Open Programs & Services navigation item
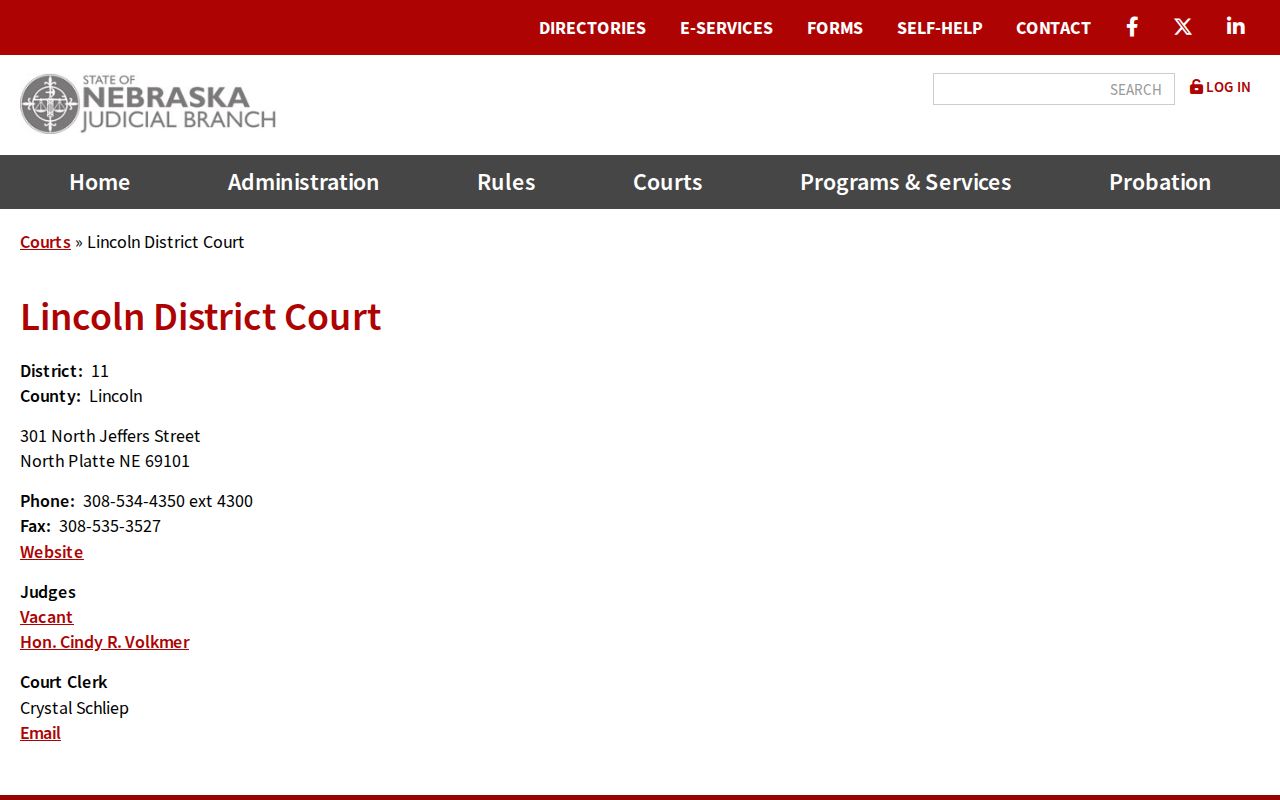The width and height of the screenshot is (1280, 800). click(x=905, y=182)
